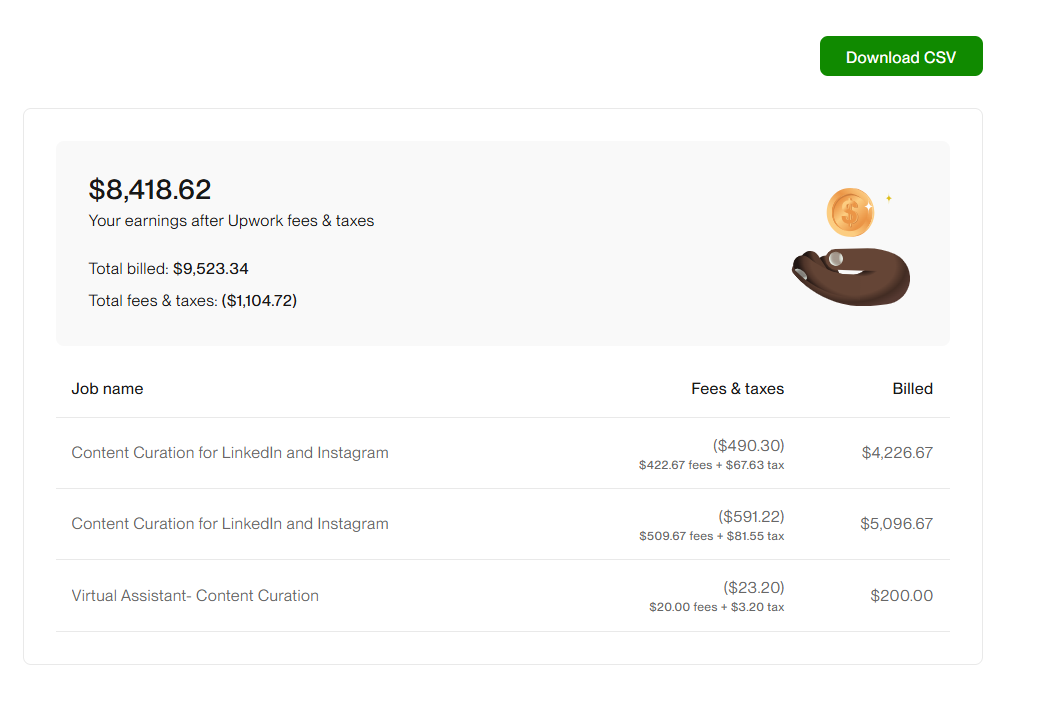The width and height of the screenshot is (1061, 705).
Task: Click the ($490.30) fees amount
Action: [748, 445]
